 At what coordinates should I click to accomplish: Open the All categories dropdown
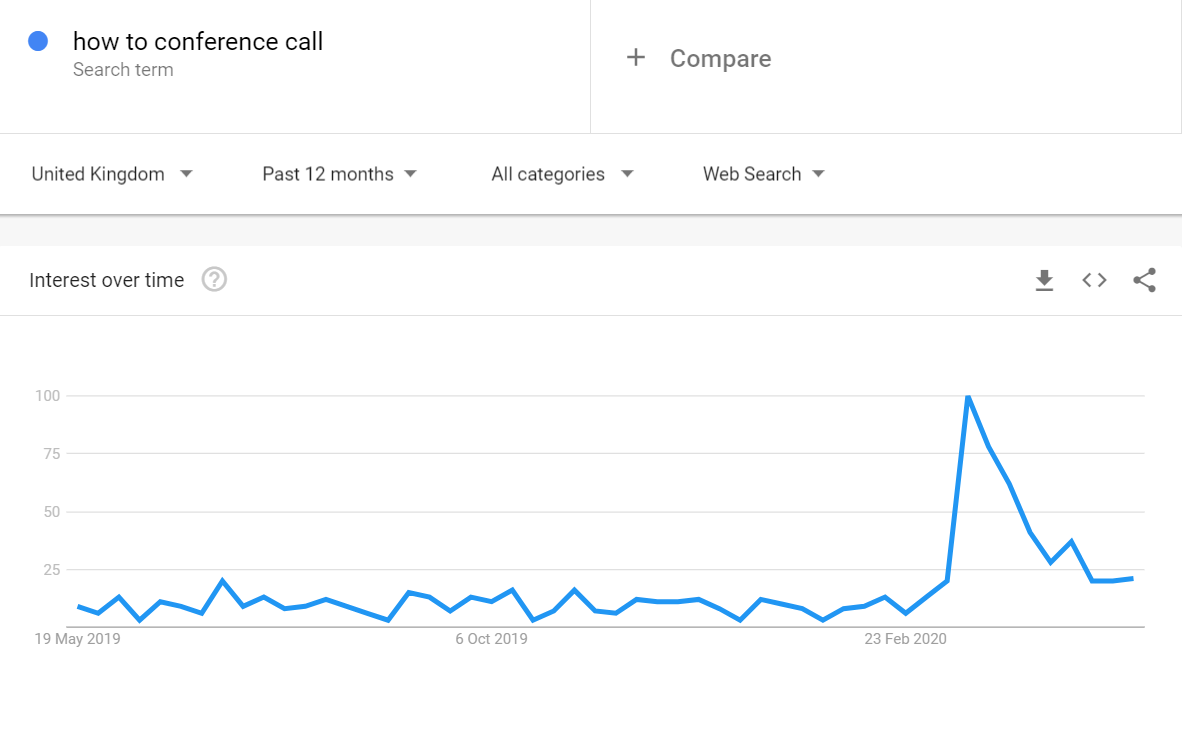[562, 174]
